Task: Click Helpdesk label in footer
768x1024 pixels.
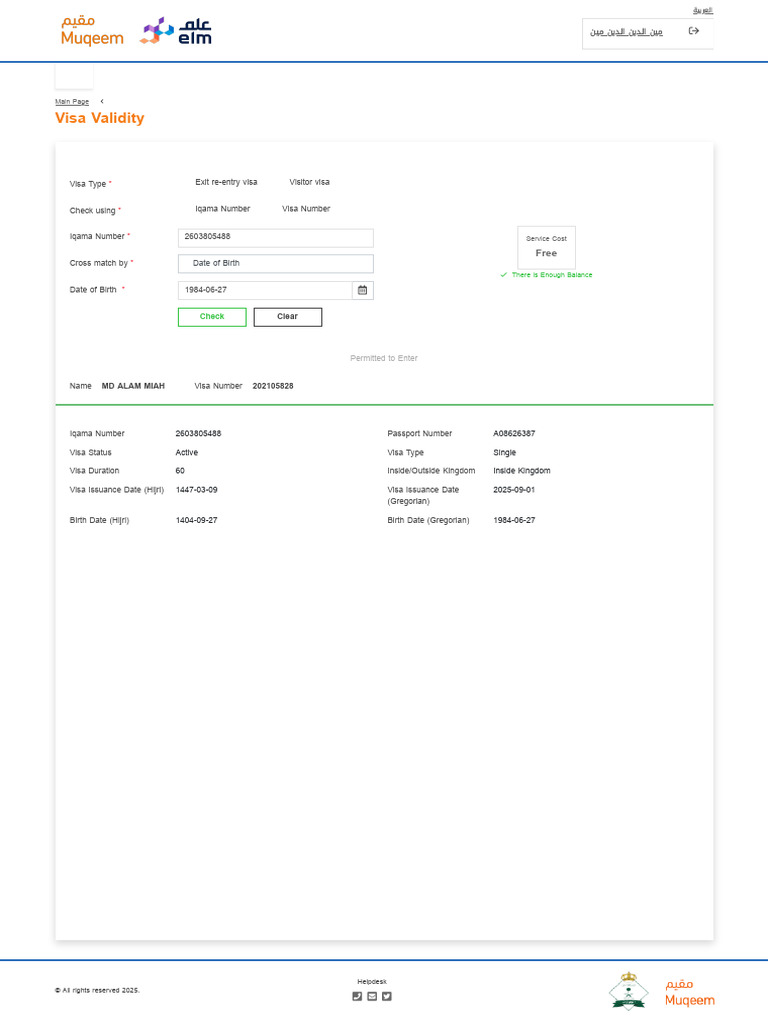Action: [x=372, y=982]
